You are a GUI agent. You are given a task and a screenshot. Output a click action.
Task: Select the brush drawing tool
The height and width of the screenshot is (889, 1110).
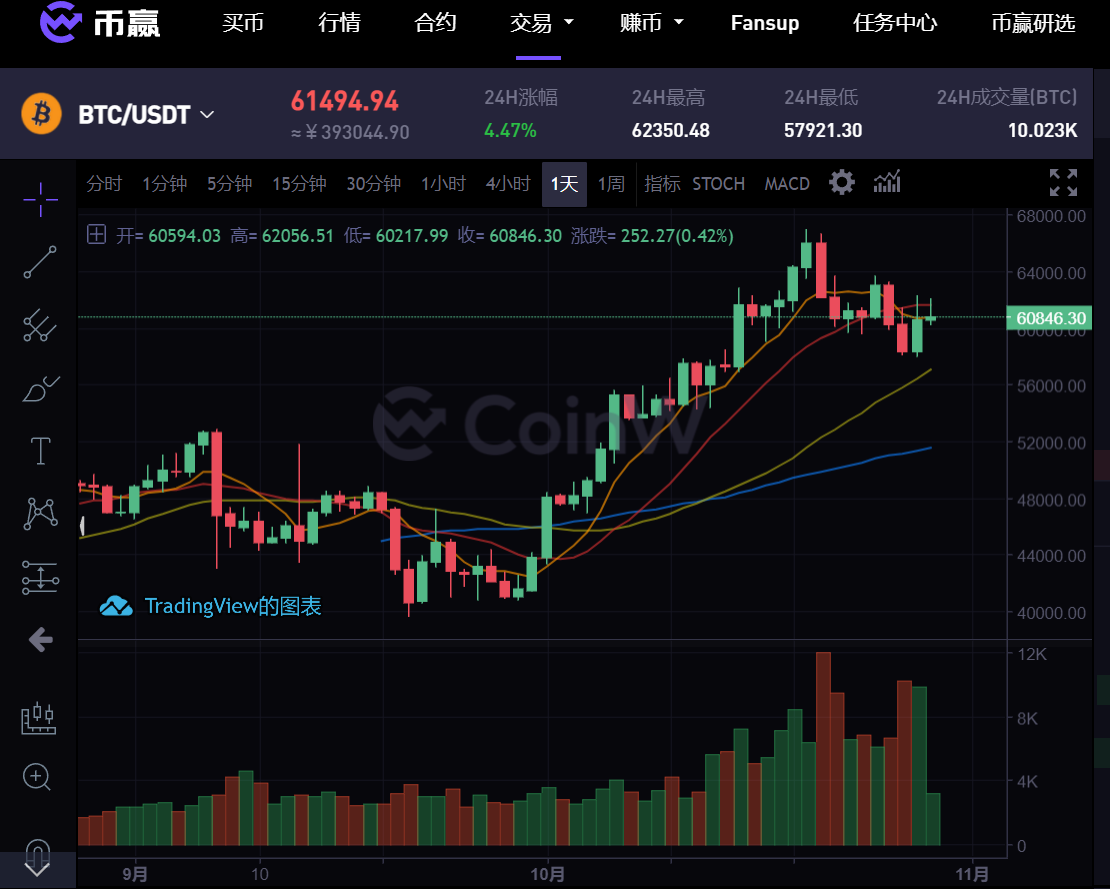click(x=40, y=389)
